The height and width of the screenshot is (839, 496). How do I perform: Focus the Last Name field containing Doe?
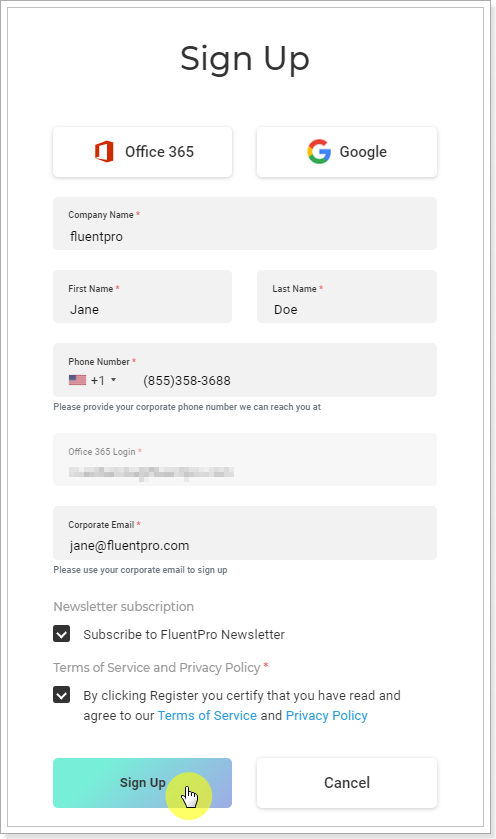(x=347, y=296)
